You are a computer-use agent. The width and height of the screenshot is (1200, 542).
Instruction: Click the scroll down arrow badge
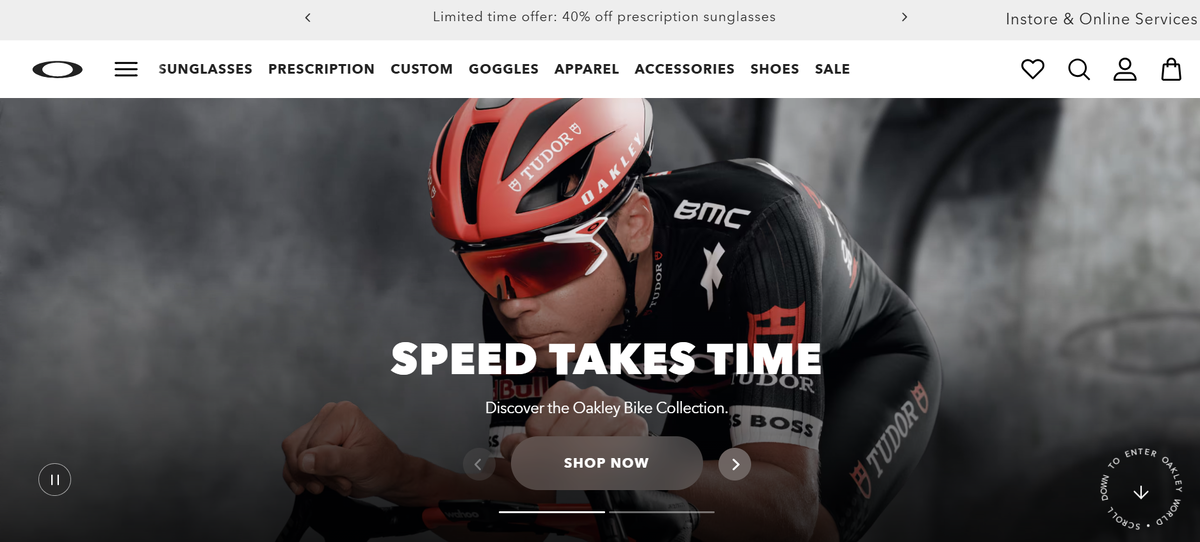tap(1141, 491)
